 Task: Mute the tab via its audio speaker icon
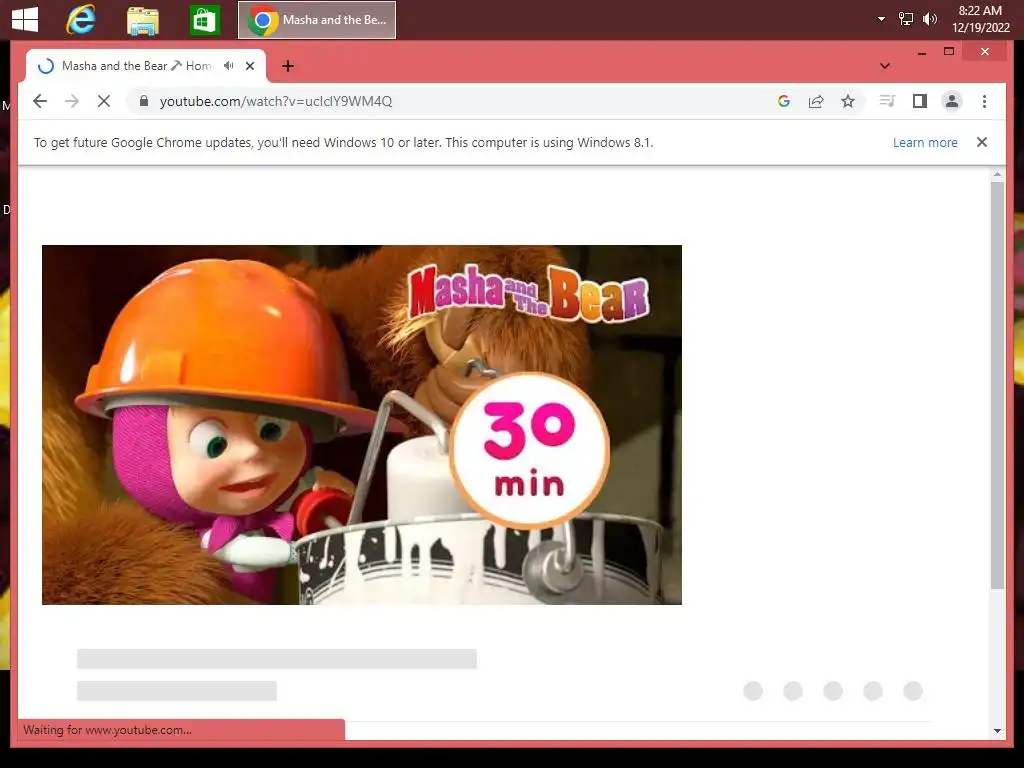click(x=229, y=66)
